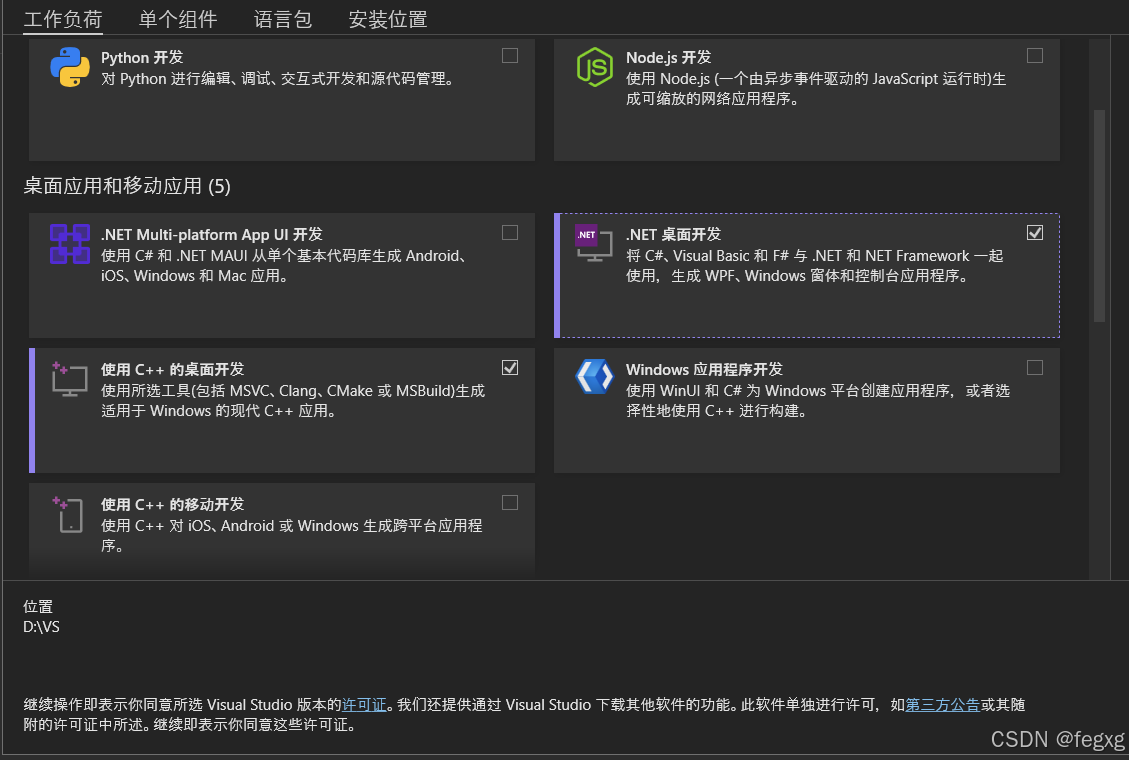Viewport: 1129px width, 760px height.
Task: Check the 使用 C++ 的移动开发 checkbox
Action: tap(510, 502)
